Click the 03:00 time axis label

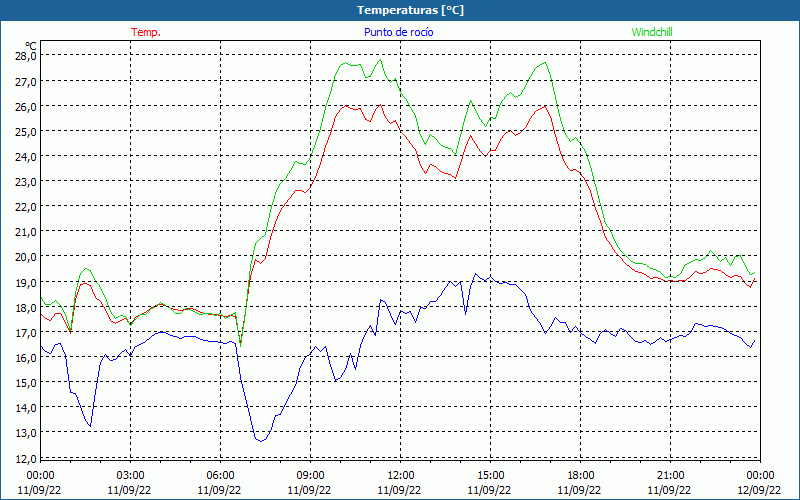[131, 476]
